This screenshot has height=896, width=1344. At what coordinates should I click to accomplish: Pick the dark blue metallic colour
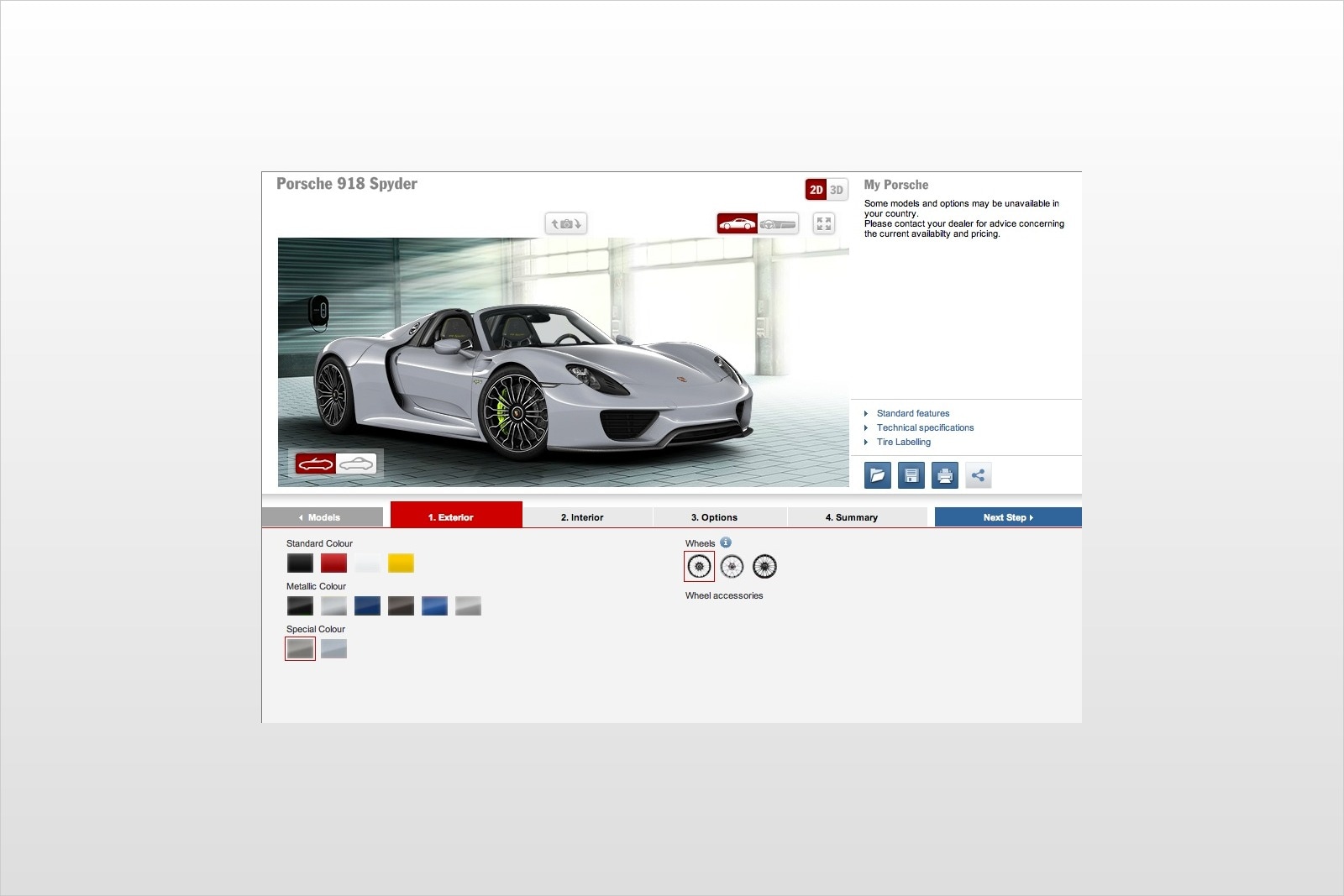tap(367, 606)
